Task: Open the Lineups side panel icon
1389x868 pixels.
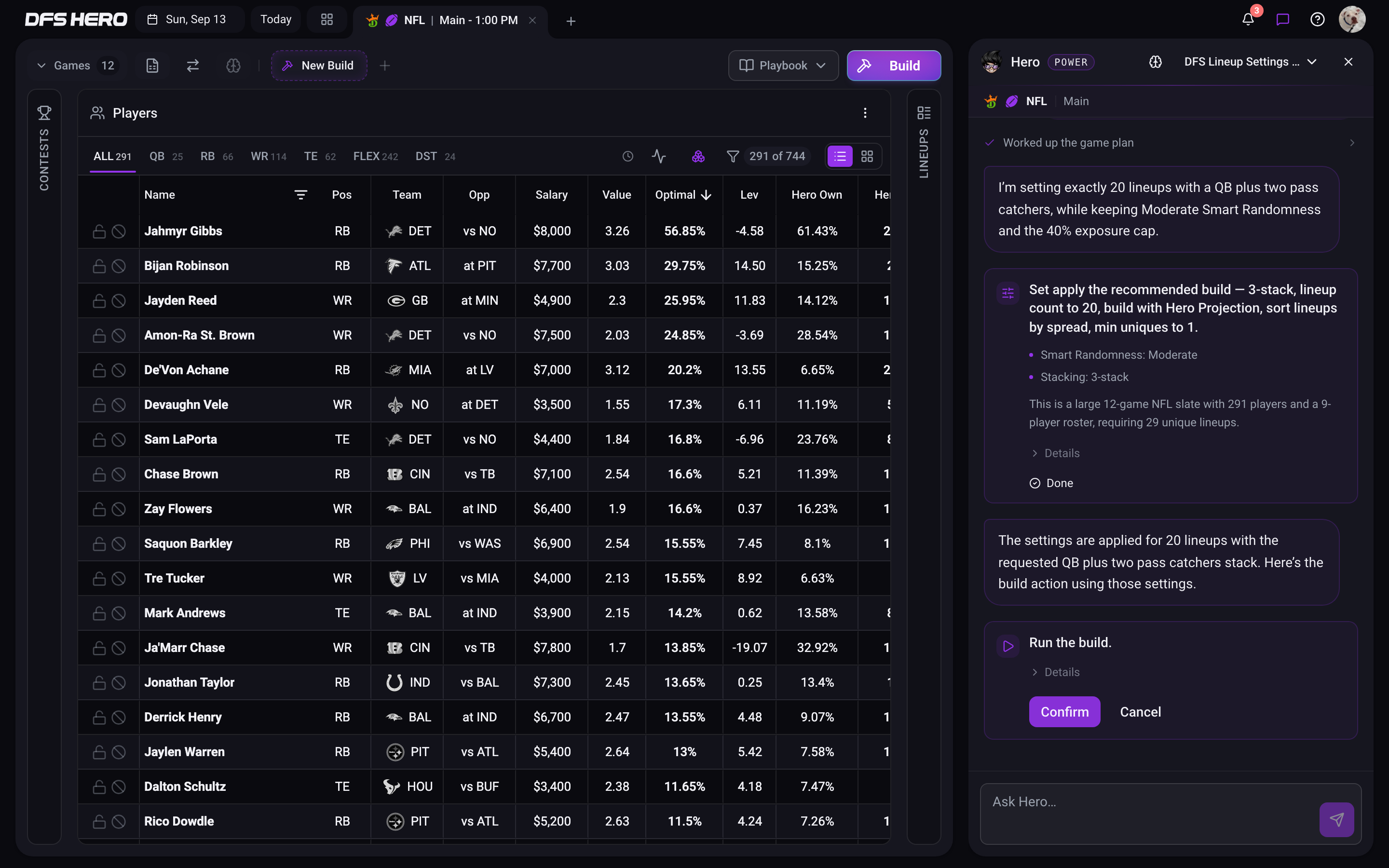Action: [924, 112]
